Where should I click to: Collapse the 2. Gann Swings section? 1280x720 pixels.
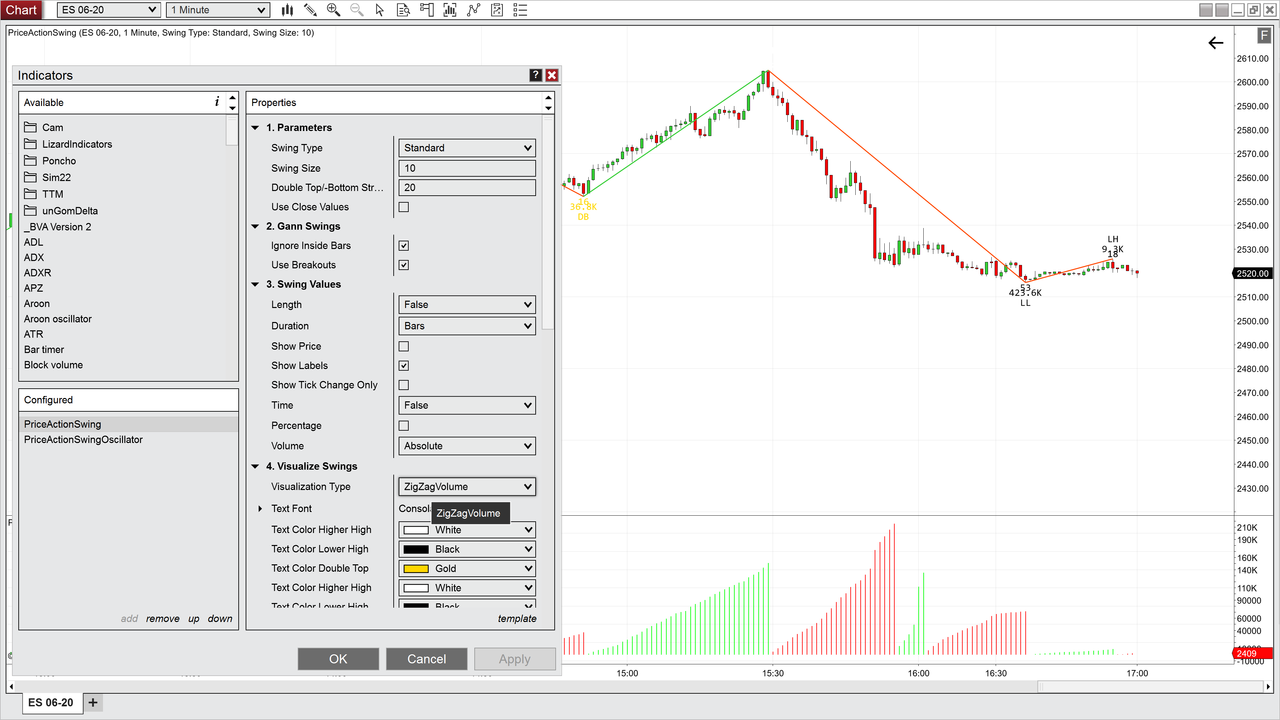tap(255, 226)
